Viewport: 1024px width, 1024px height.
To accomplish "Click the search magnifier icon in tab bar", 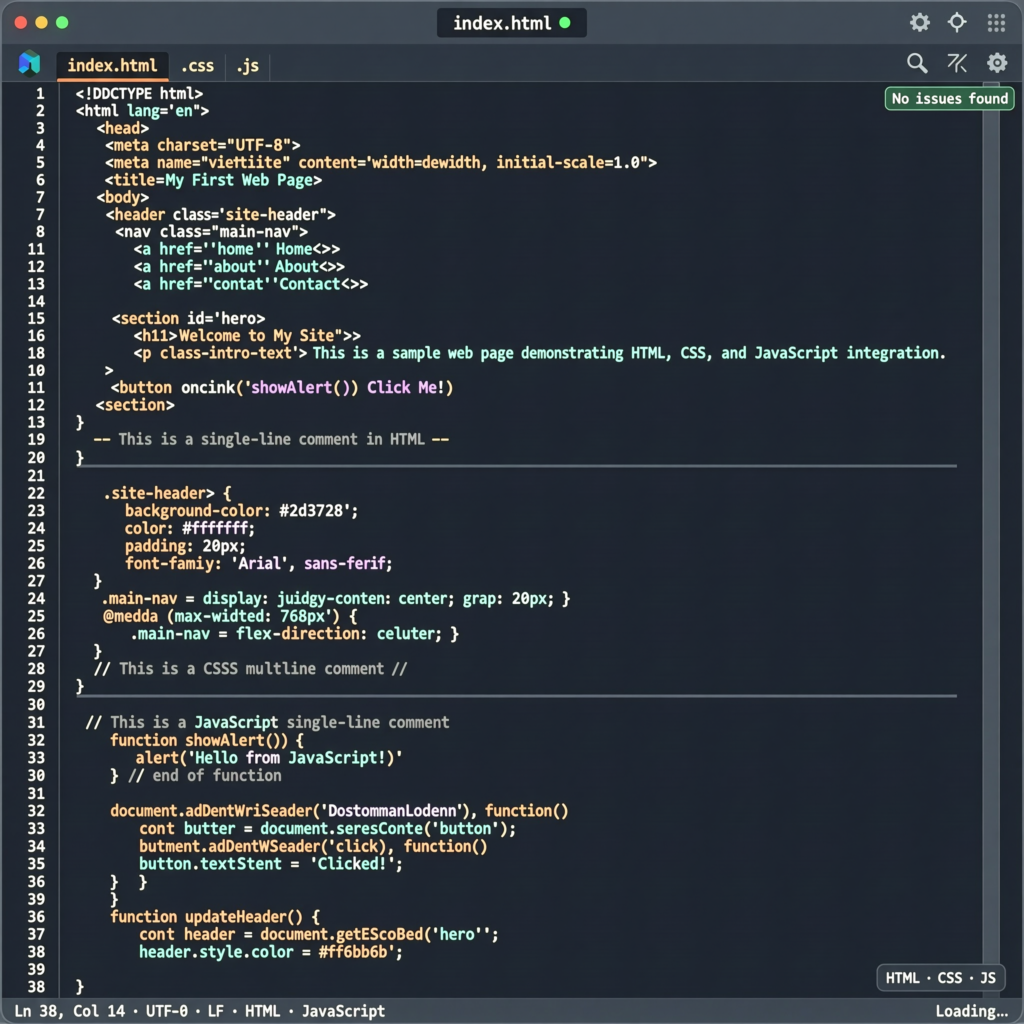I will coord(917,63).
